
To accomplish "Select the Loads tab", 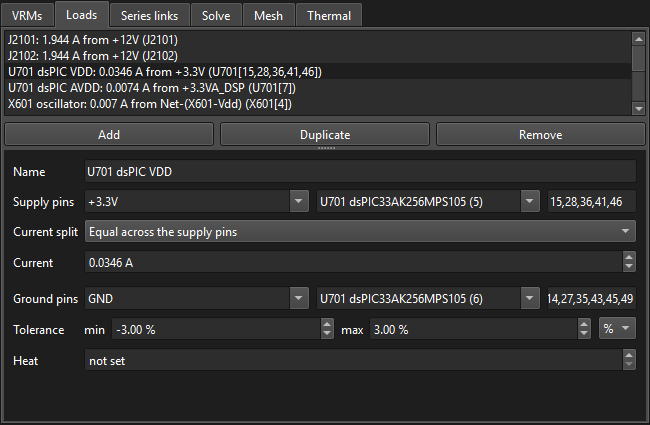I will 82,15.
